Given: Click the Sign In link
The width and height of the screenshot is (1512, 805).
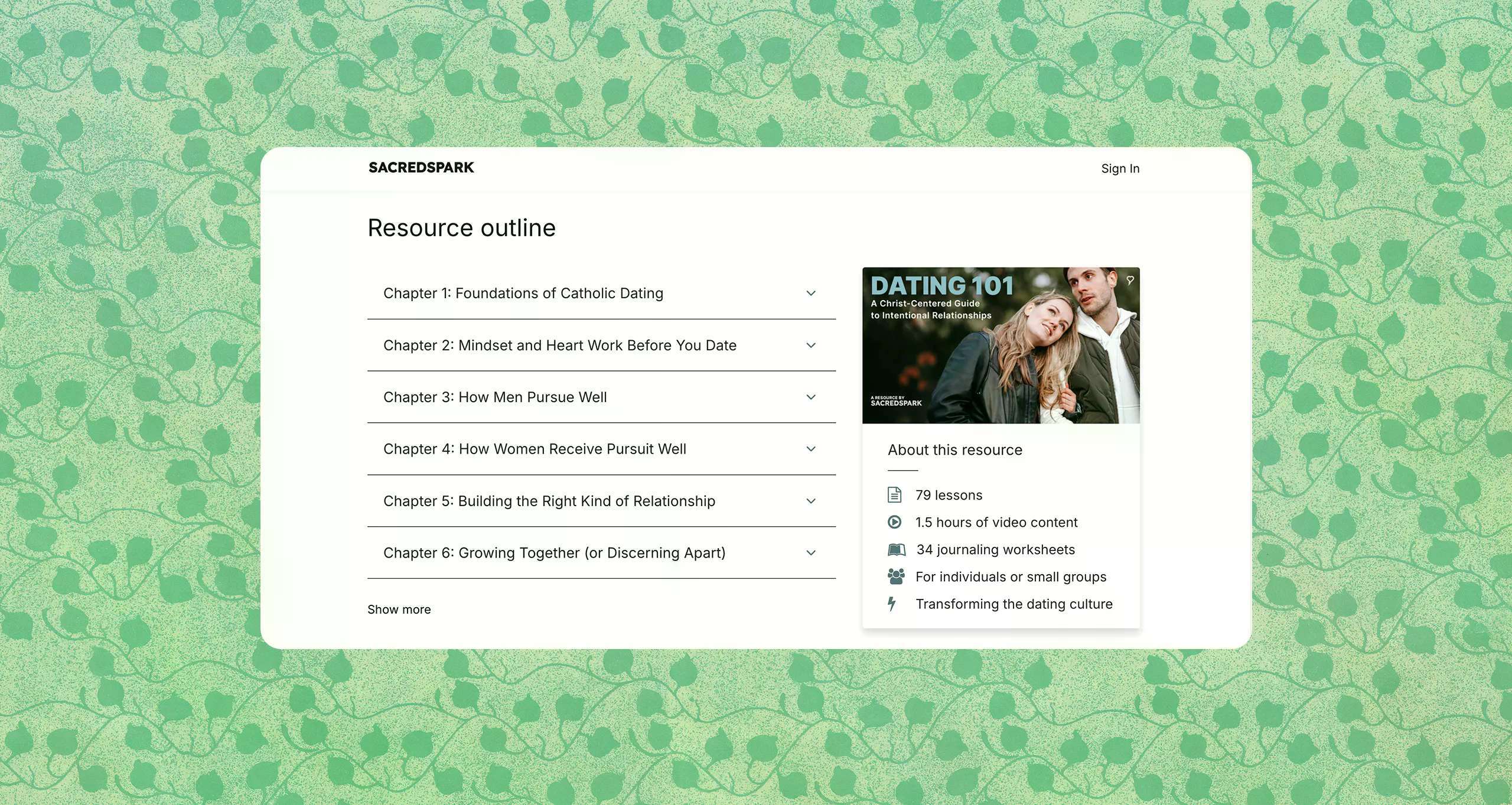Looking at the screenshot, I should coord(1120,169).
